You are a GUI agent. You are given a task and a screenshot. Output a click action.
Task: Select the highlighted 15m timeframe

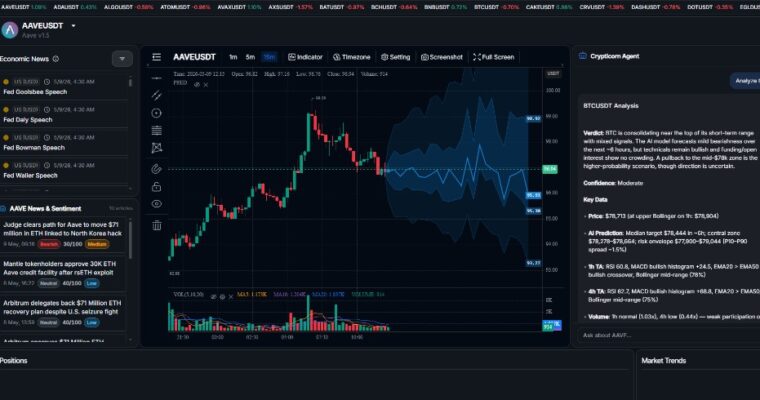(269, 57)
